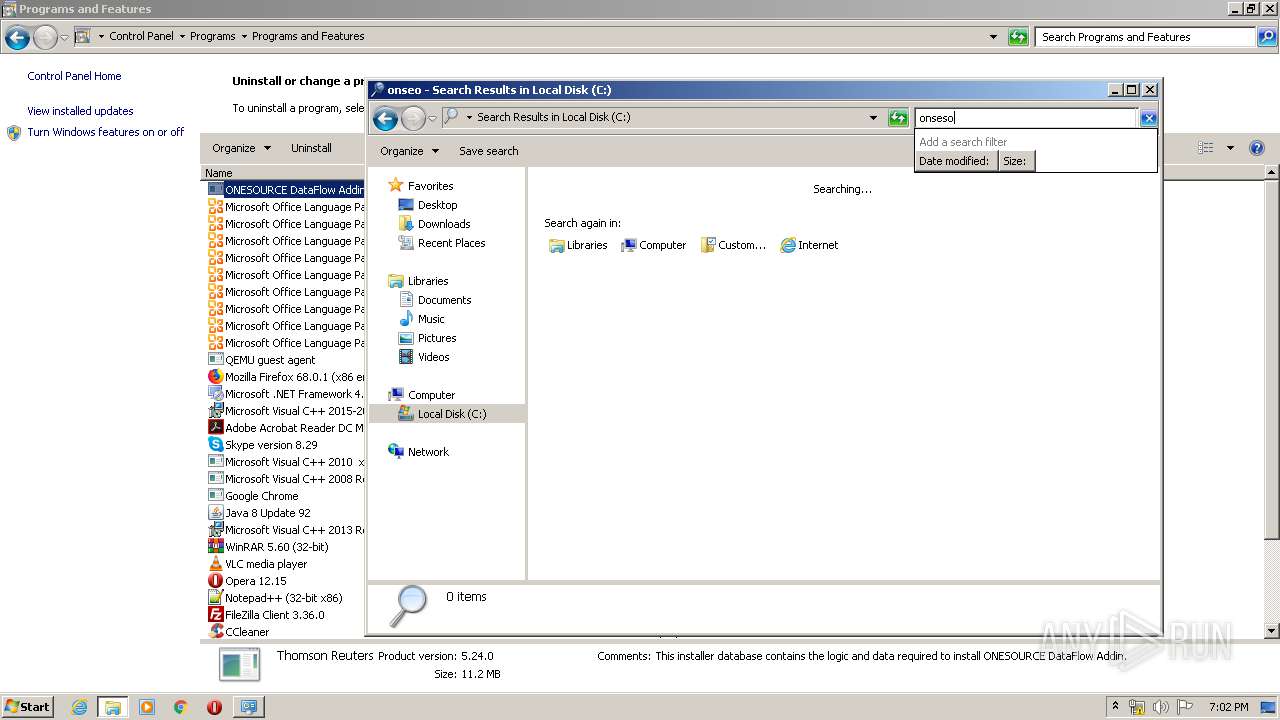Screen dimensions: 1280x720
Task: Open Control Panel breadcrumb dropdown arrow
Action: point(182,37)
